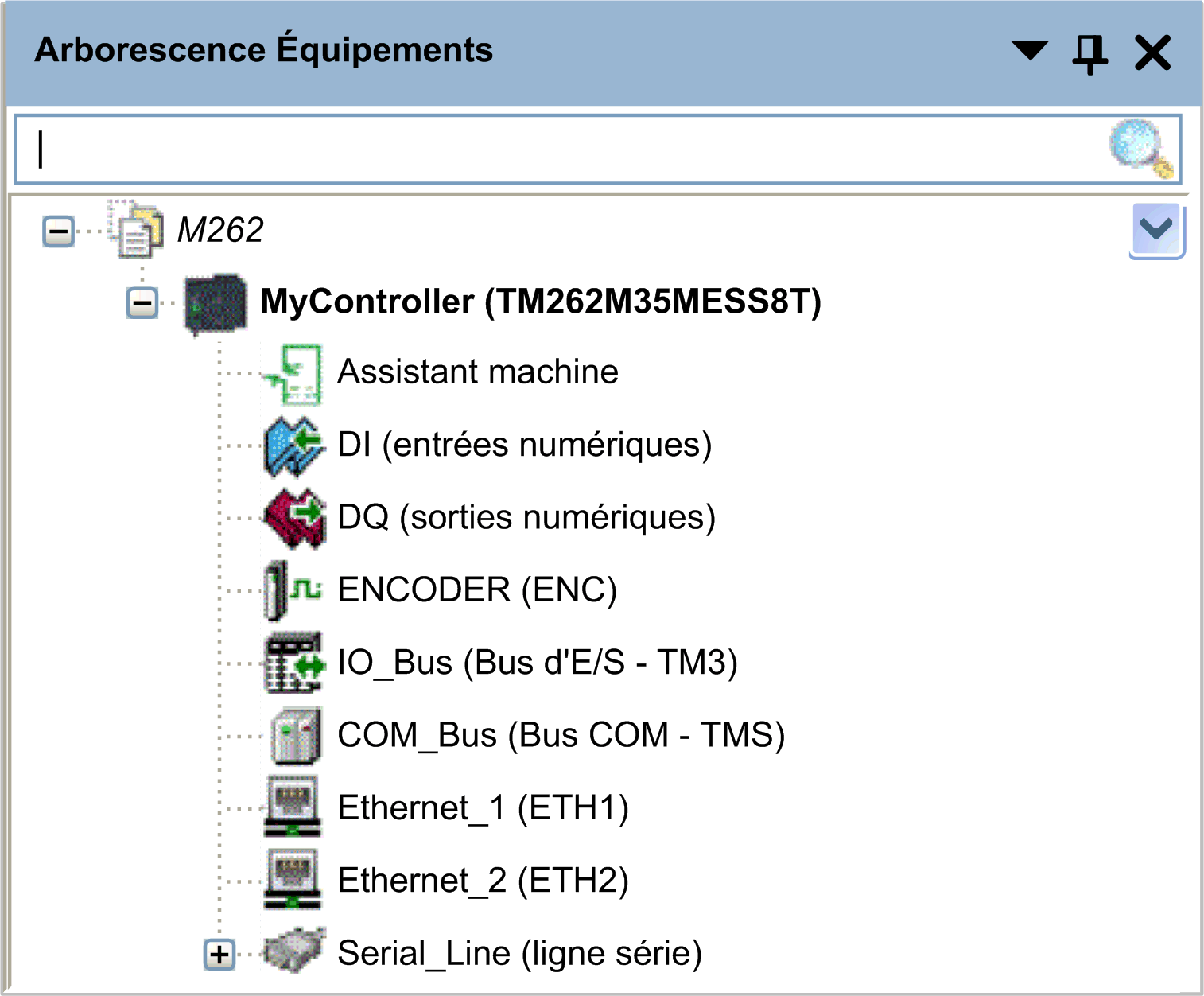Open the blue chevron dropdown button

click(x=1157, y=230)
